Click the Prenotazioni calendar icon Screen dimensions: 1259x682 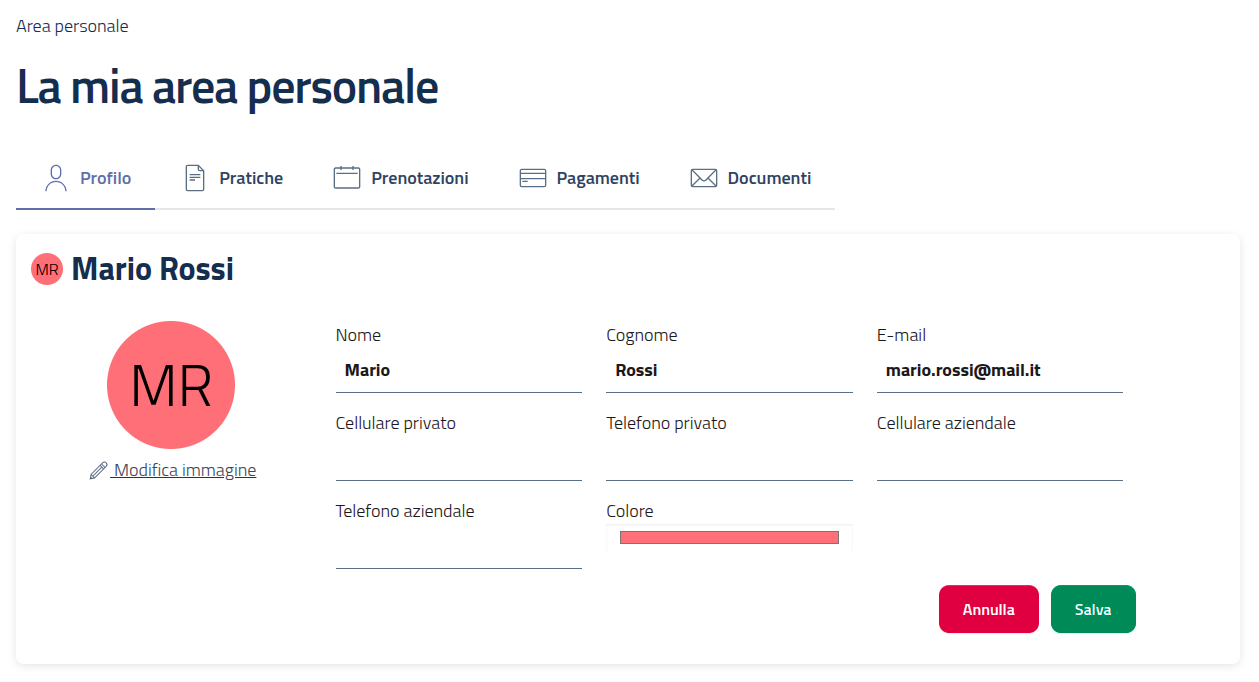pos(346,178)
